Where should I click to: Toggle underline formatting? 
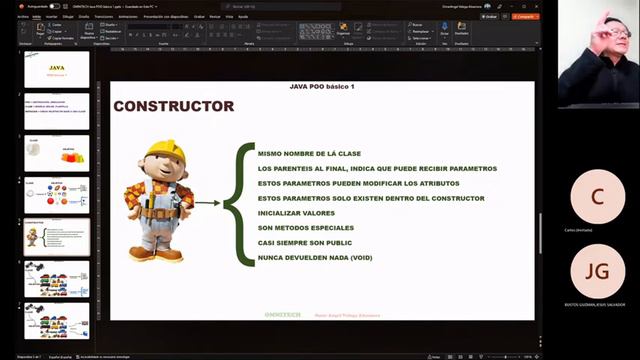click(144, 35)
